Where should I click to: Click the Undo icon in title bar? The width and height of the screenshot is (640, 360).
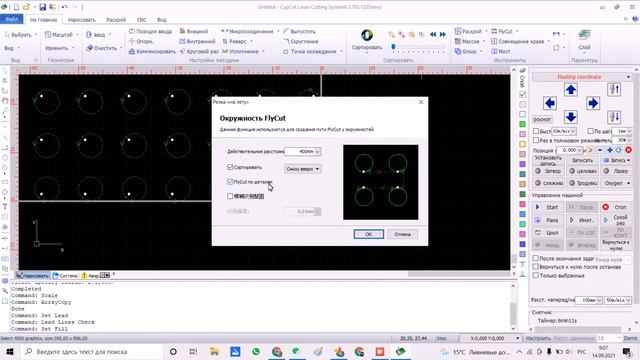pyautogui.click(x=64, y=7)
